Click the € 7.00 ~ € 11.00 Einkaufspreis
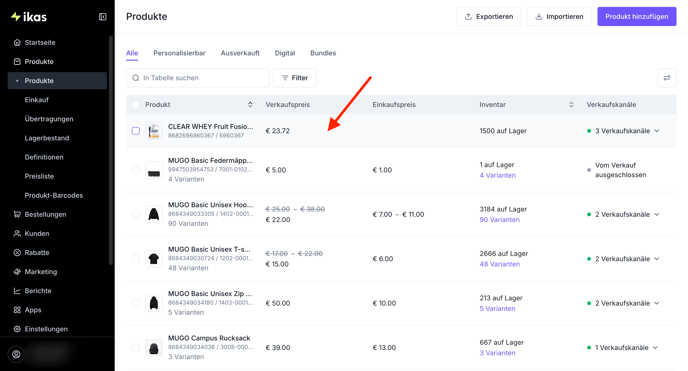688x371 pixels. point(398,214)
